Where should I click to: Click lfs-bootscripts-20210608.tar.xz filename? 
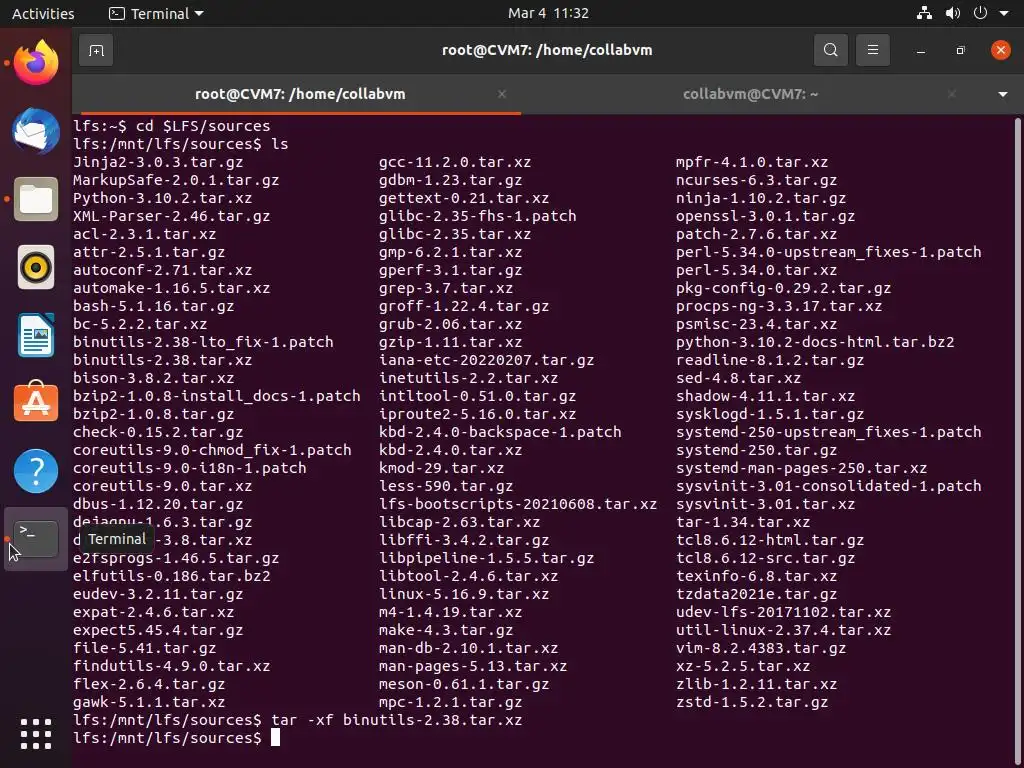(518, 504)
